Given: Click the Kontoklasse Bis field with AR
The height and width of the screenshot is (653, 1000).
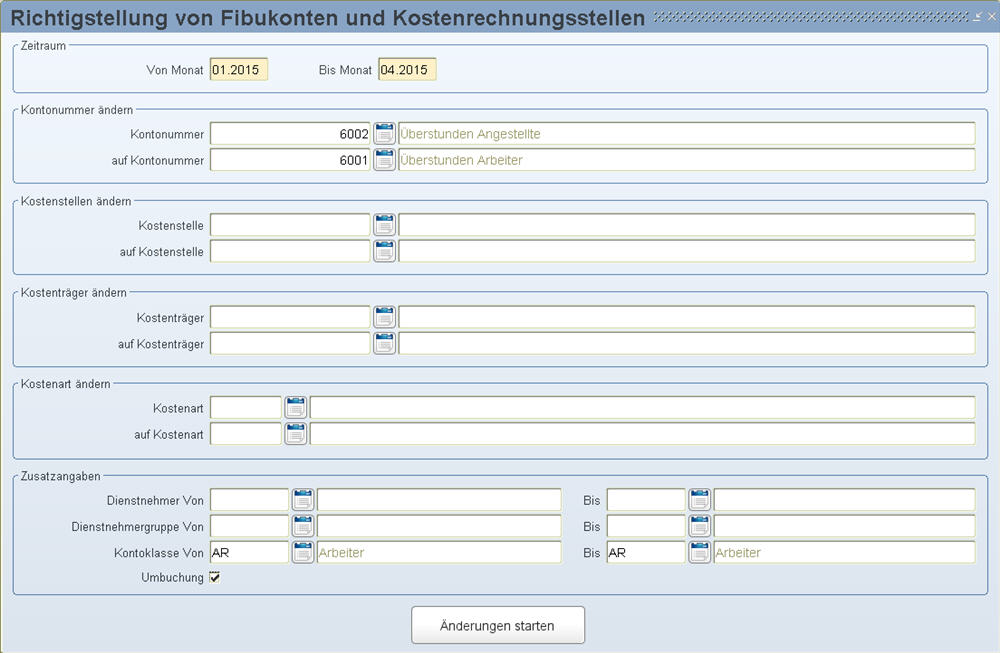Looking at the screenshot, I should [646, 552].
